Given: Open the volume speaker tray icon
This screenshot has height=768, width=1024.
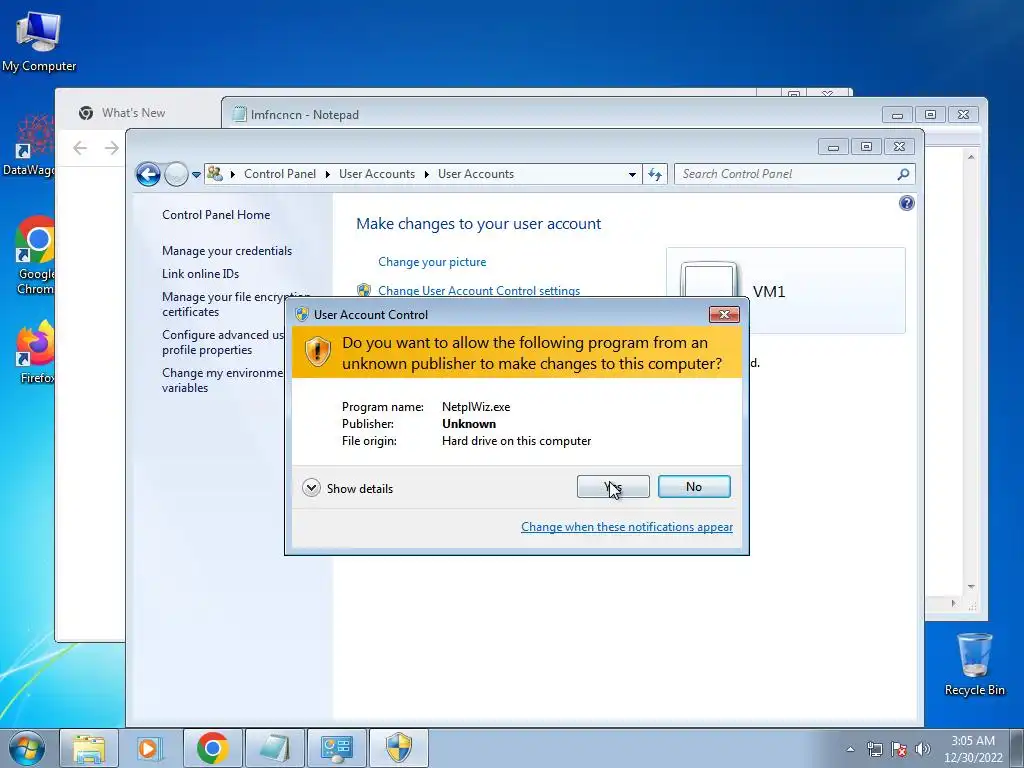Looking at the screenshot, I should pyautogui.click(x=923, y=749).
